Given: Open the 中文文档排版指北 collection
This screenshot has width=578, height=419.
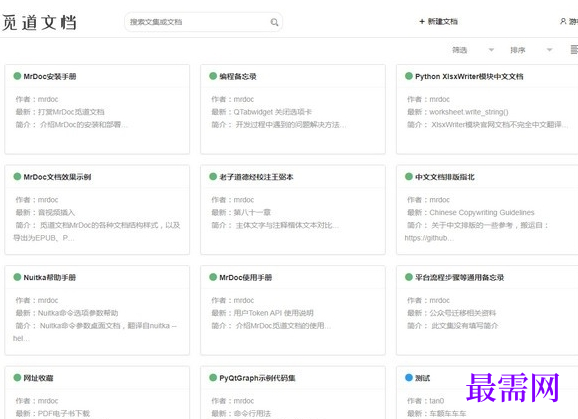Looking at the screenshot, I should [445, 177].
